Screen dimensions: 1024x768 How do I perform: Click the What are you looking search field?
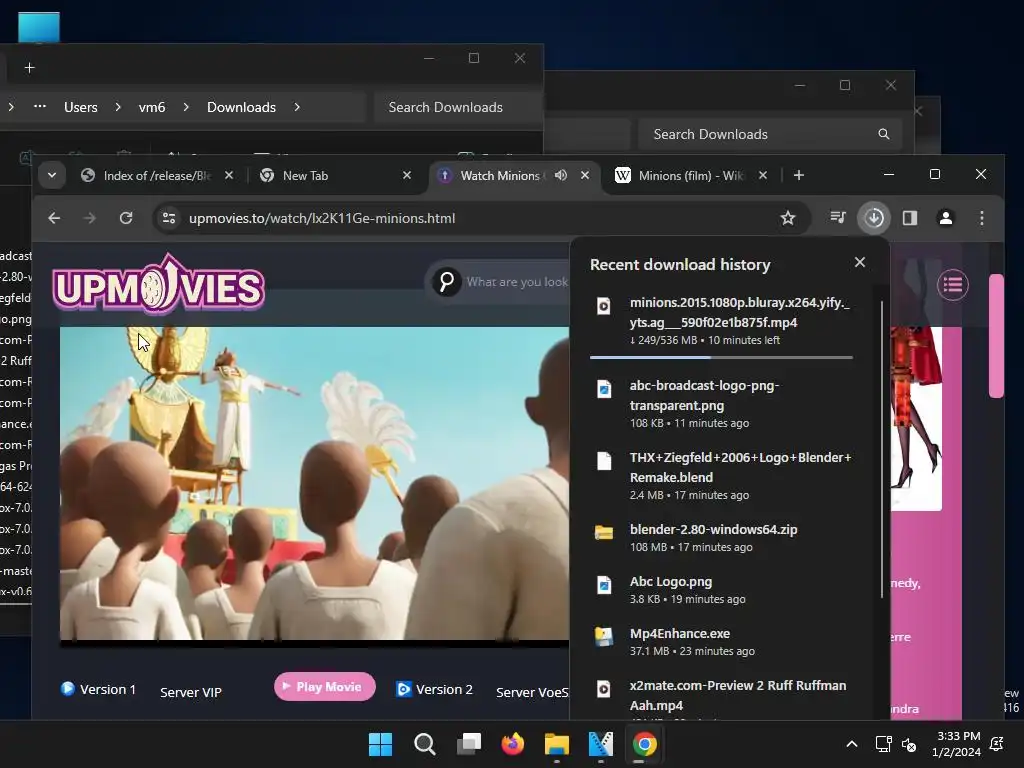pyautogui.click(x=517, y=282)
